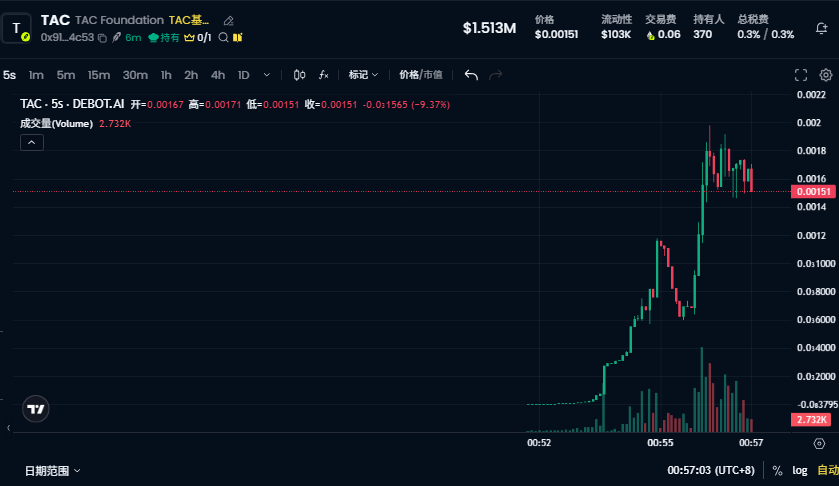This screenshot has width=839, height=486.
Task: Click the 0.00151 current price label
Action: pos(813,192)
